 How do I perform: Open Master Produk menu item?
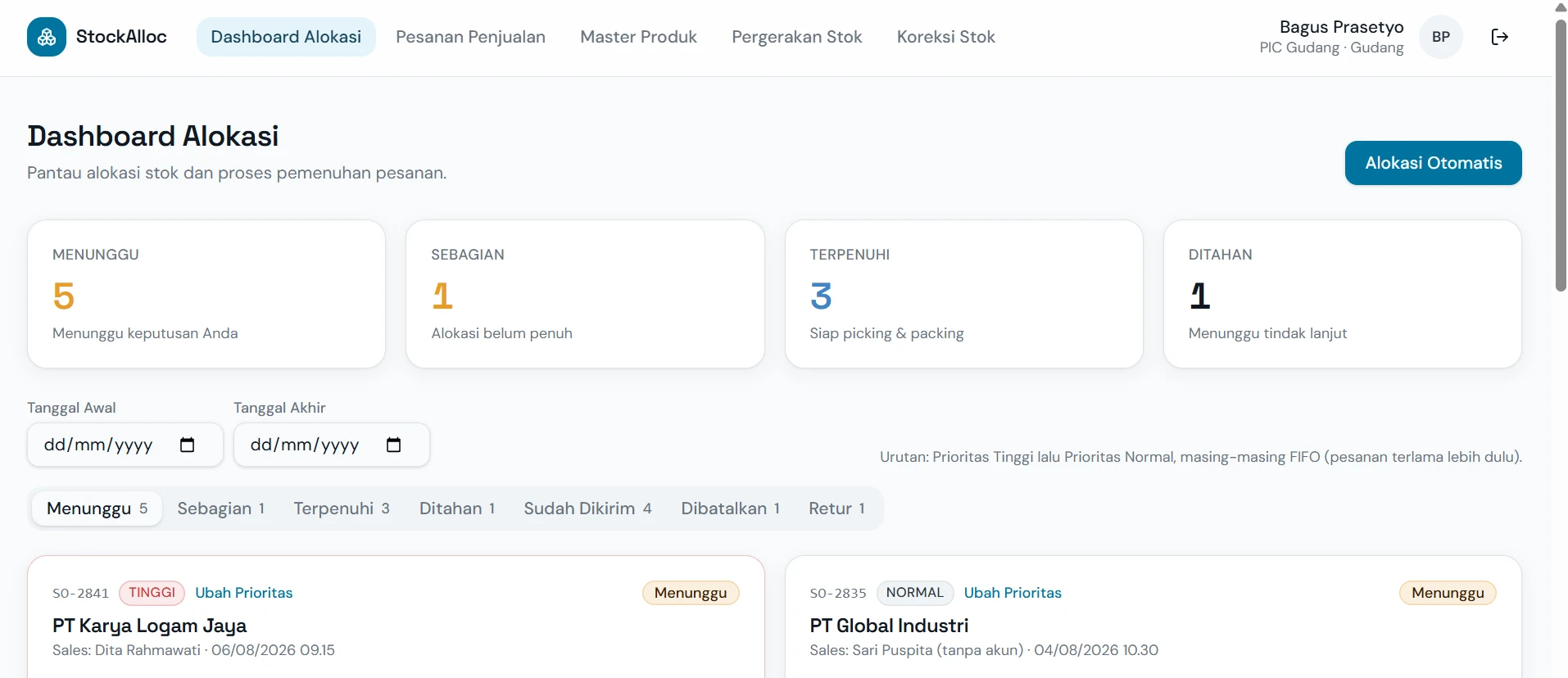(x=638, y=37)
